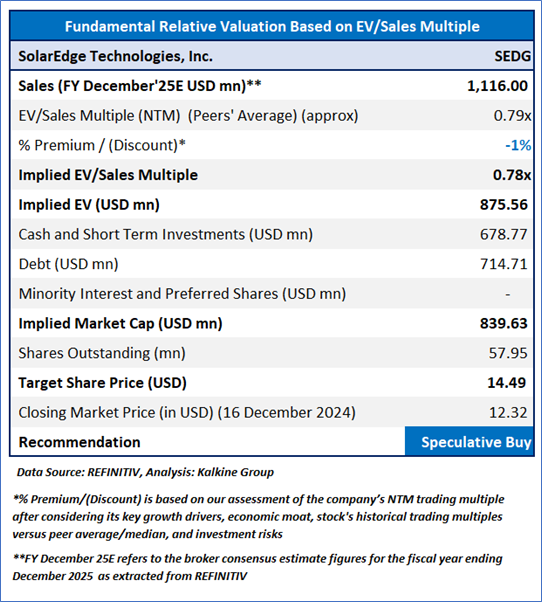Click the Implied EV/Sales Multiple 0.78x value
This screenshot has width=542, height=602.
pos(512,175)
